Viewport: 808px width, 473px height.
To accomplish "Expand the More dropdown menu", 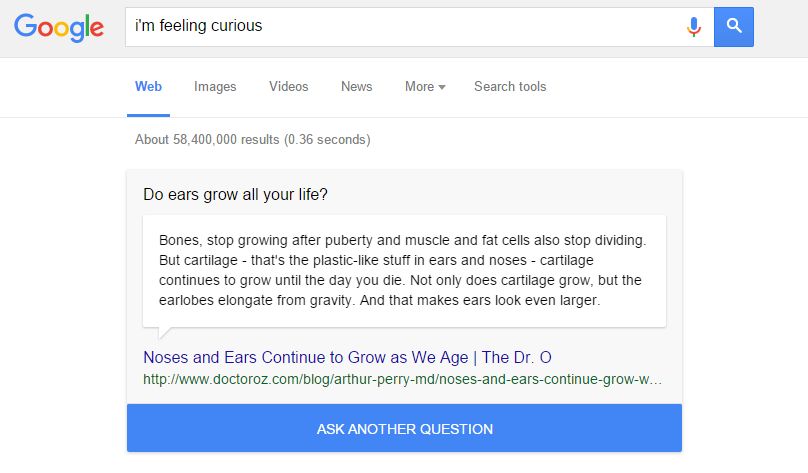I will [425, 87].
